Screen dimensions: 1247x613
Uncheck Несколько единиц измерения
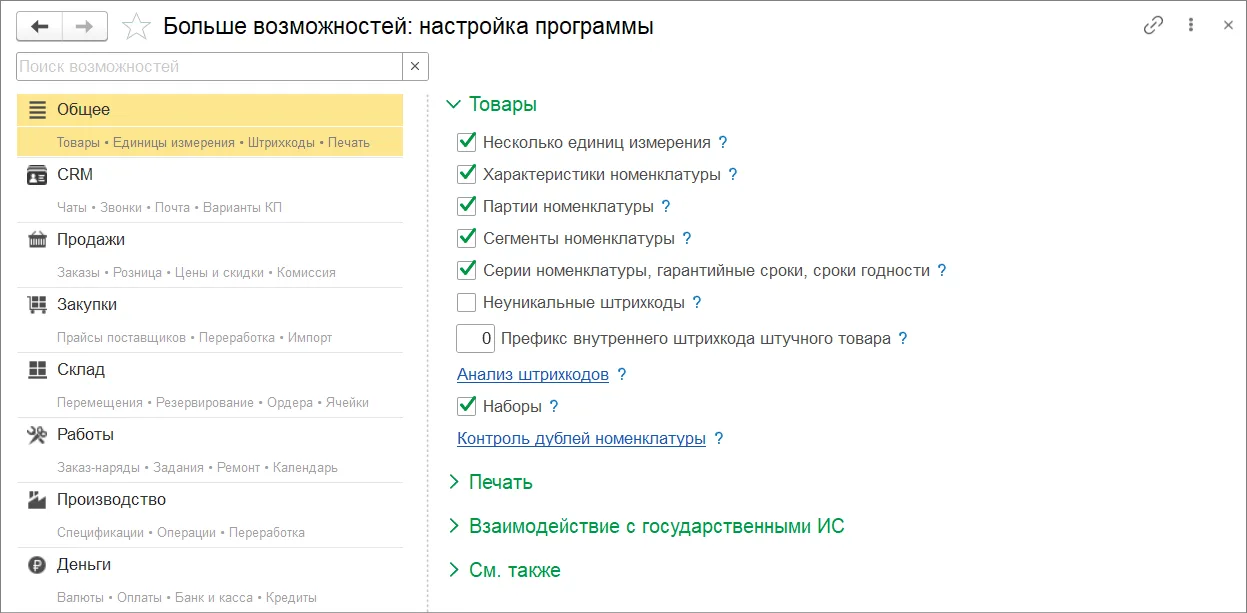466,142
